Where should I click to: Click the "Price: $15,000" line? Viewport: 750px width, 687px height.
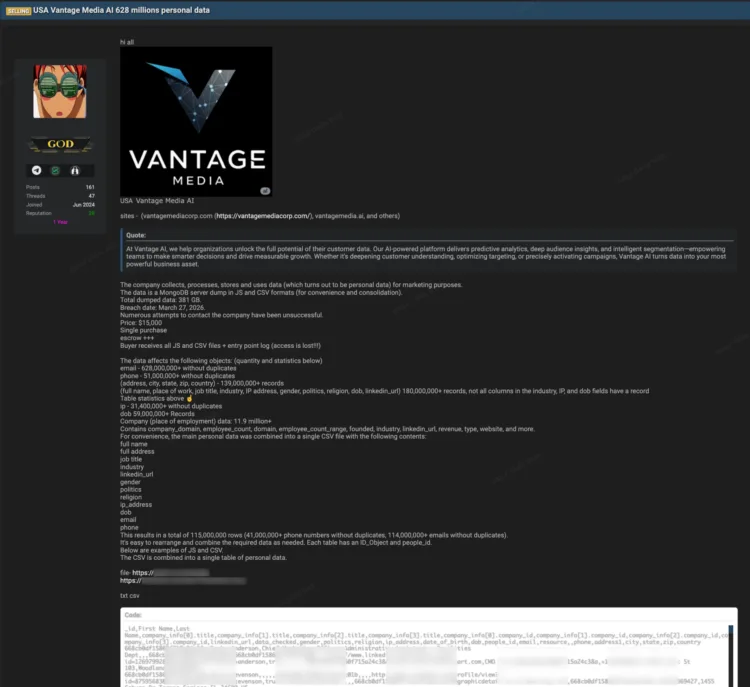pyautogui.click(x=141, y=323)
